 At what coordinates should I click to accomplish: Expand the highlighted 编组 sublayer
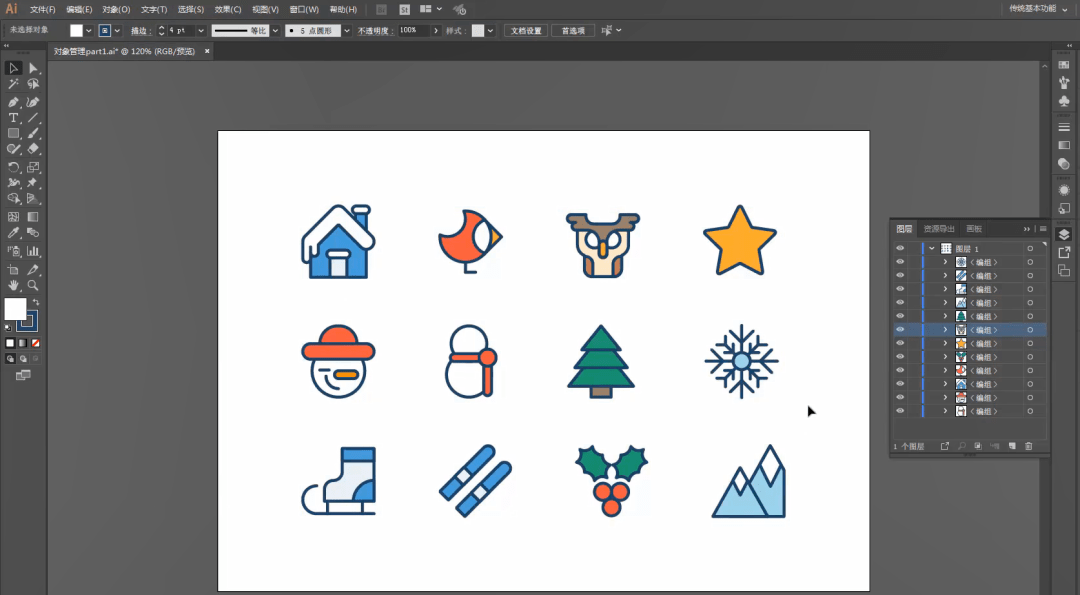pyautogui.click(x=945, y=330)
